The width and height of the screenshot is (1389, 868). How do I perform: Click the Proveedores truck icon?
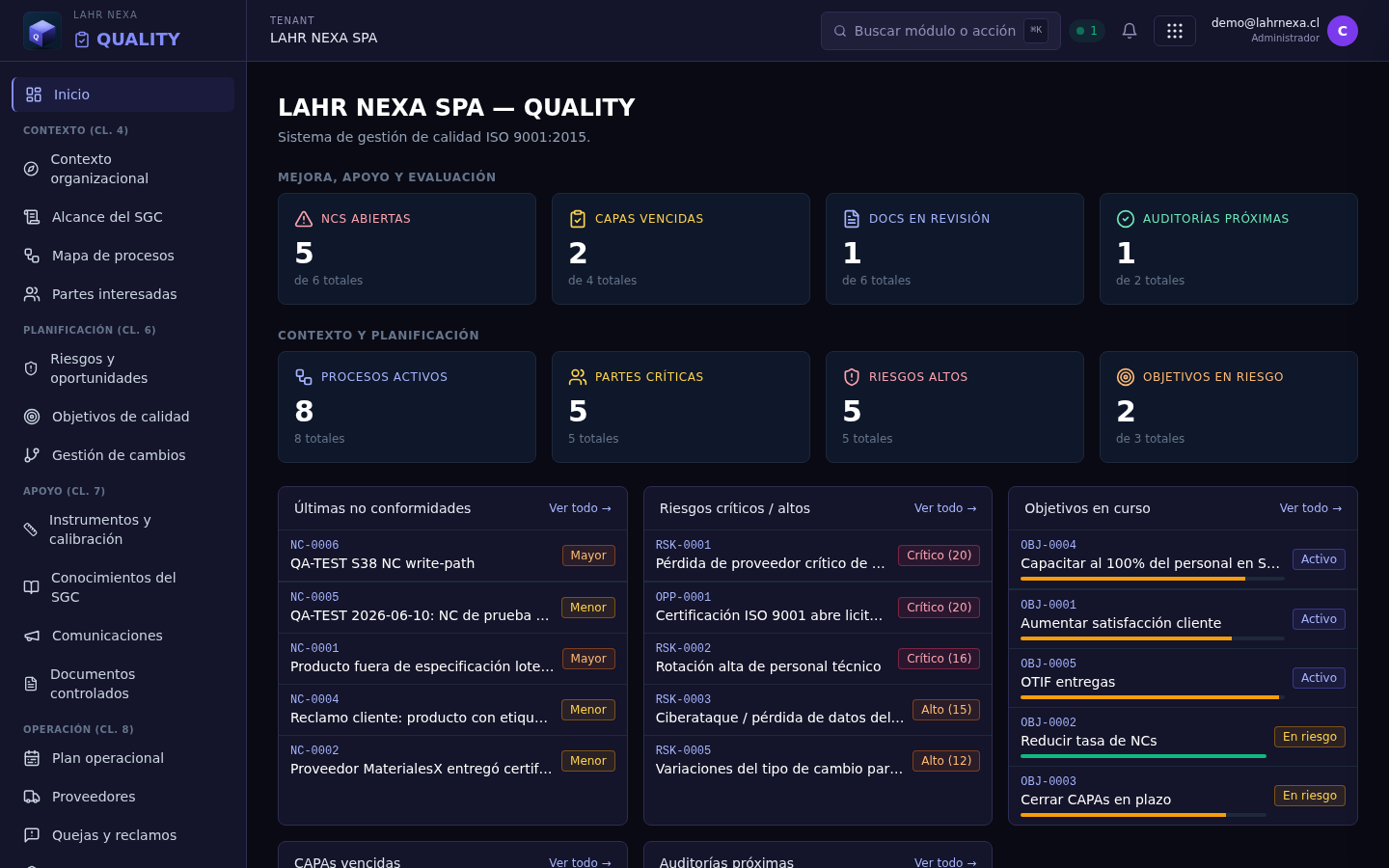pos(32,797)
